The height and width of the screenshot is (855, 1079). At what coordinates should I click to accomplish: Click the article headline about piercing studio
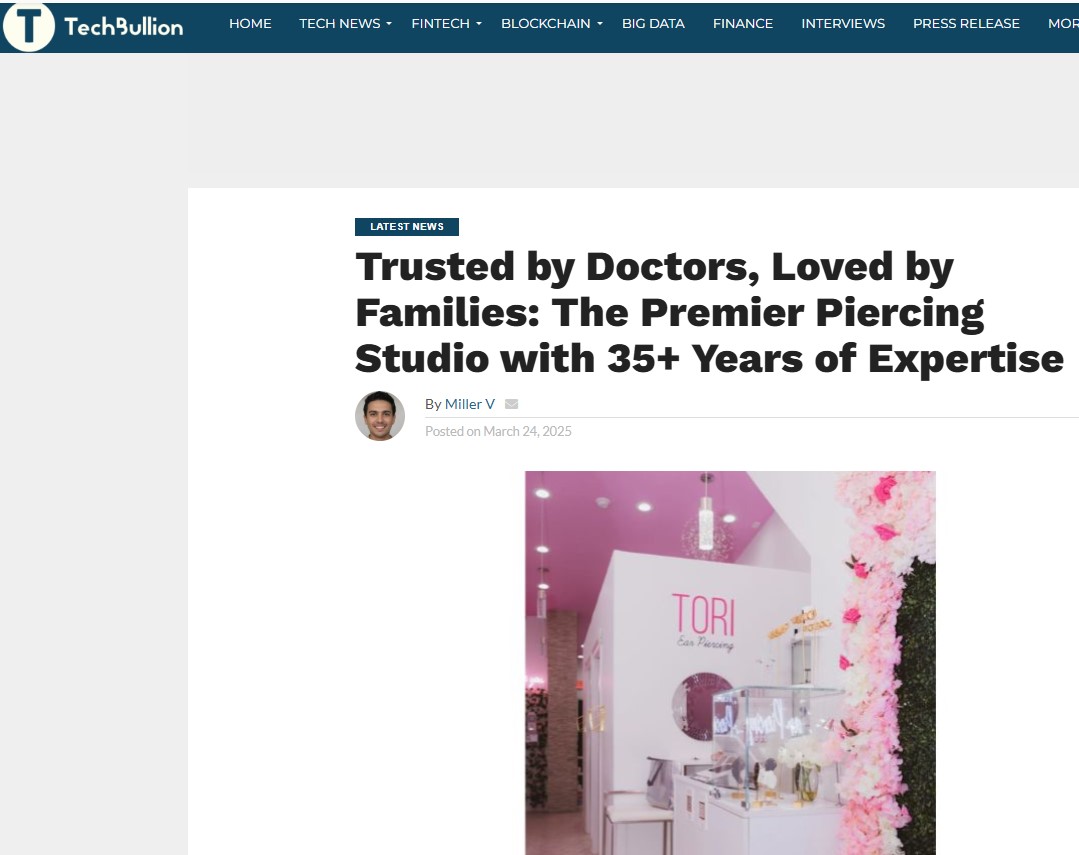point(709,313)
